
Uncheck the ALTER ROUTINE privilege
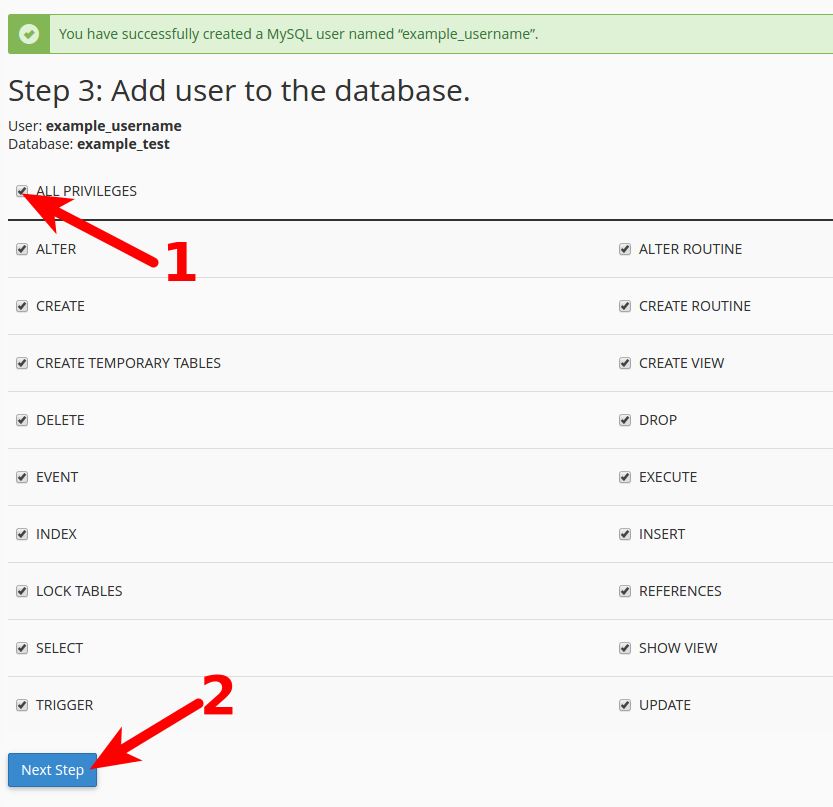point(625,249)
